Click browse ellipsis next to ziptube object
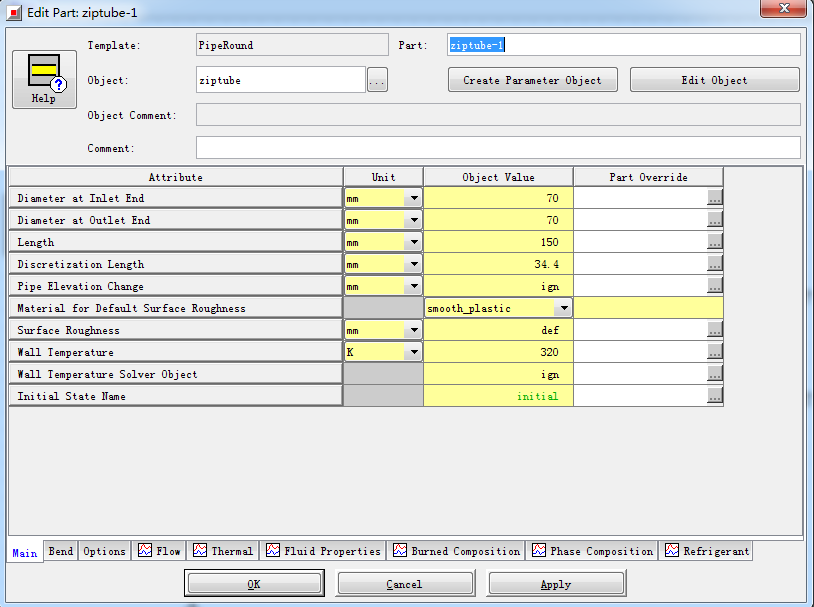This screenshot has width=814, height=607. coord(377,81)
